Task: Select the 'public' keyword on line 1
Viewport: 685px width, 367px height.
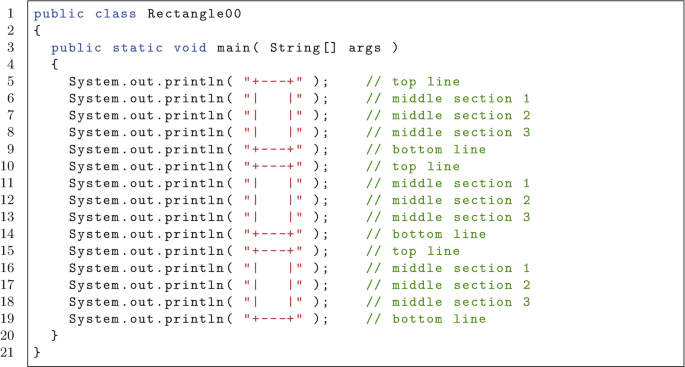Action: (59, 14)
